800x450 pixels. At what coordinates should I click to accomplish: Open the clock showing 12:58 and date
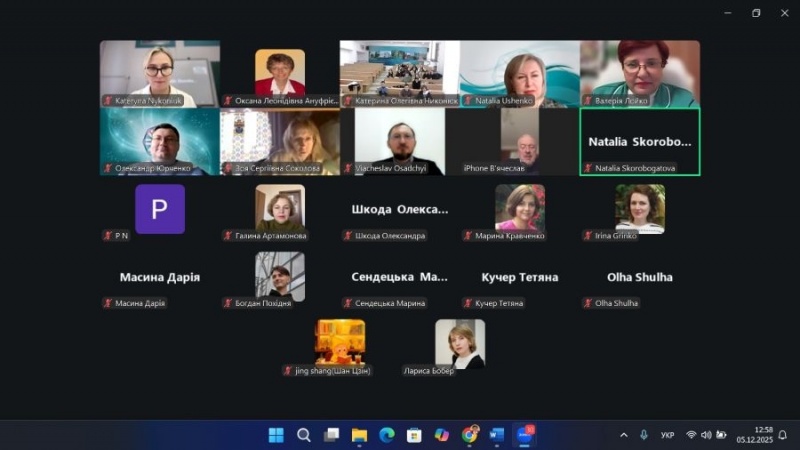click(x=755, y=435)
